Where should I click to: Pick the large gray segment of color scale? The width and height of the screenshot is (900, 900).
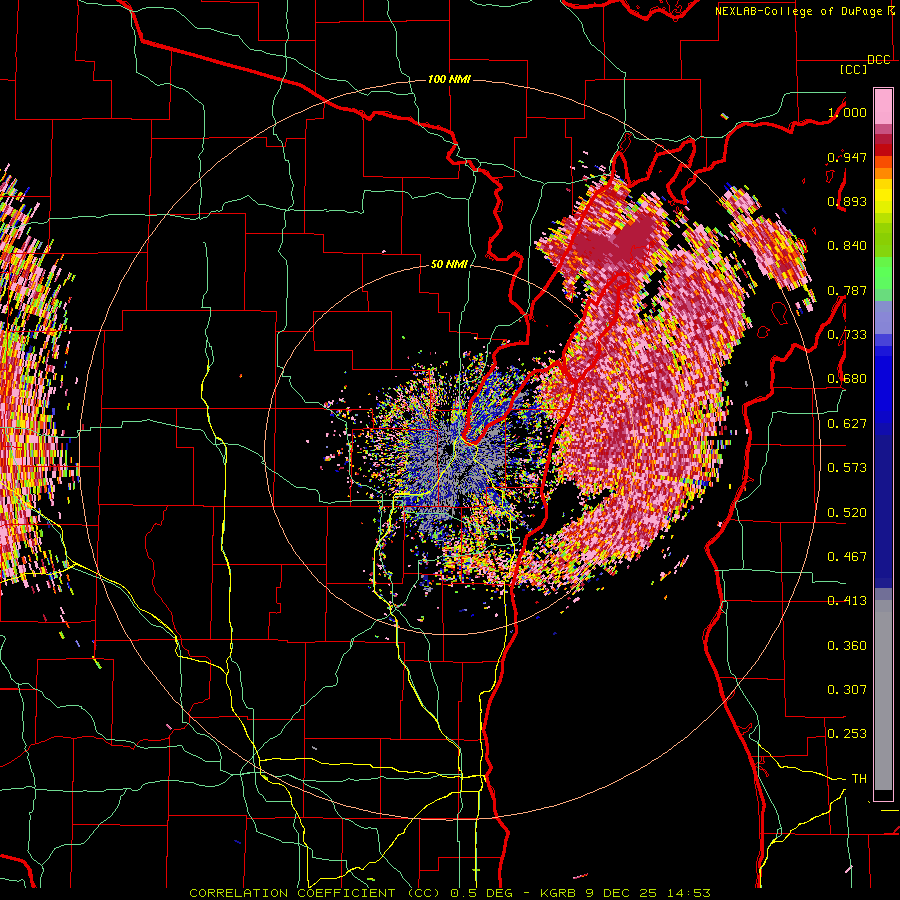[x=883, y=695]
